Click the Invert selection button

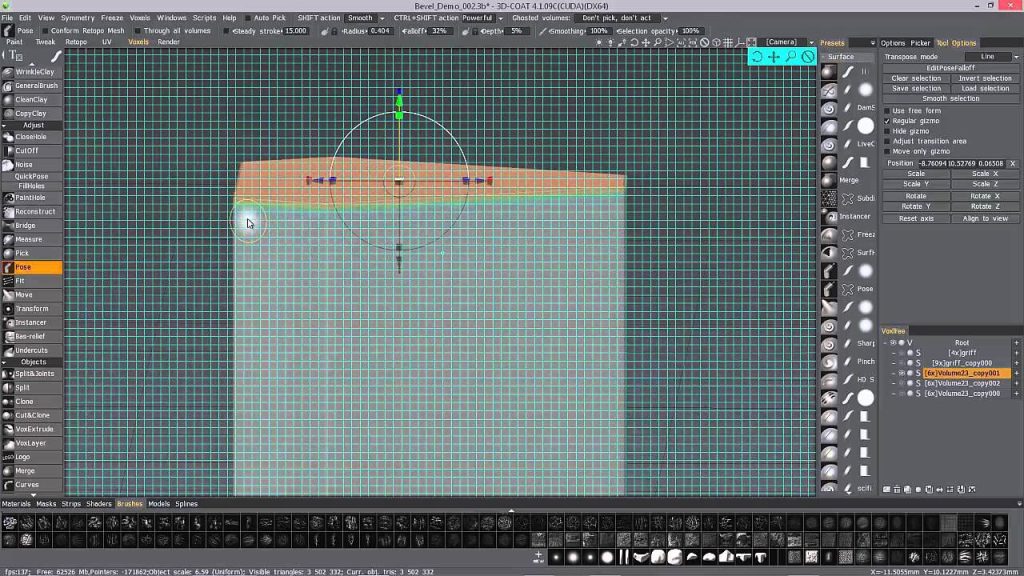(x=985, y=78)
